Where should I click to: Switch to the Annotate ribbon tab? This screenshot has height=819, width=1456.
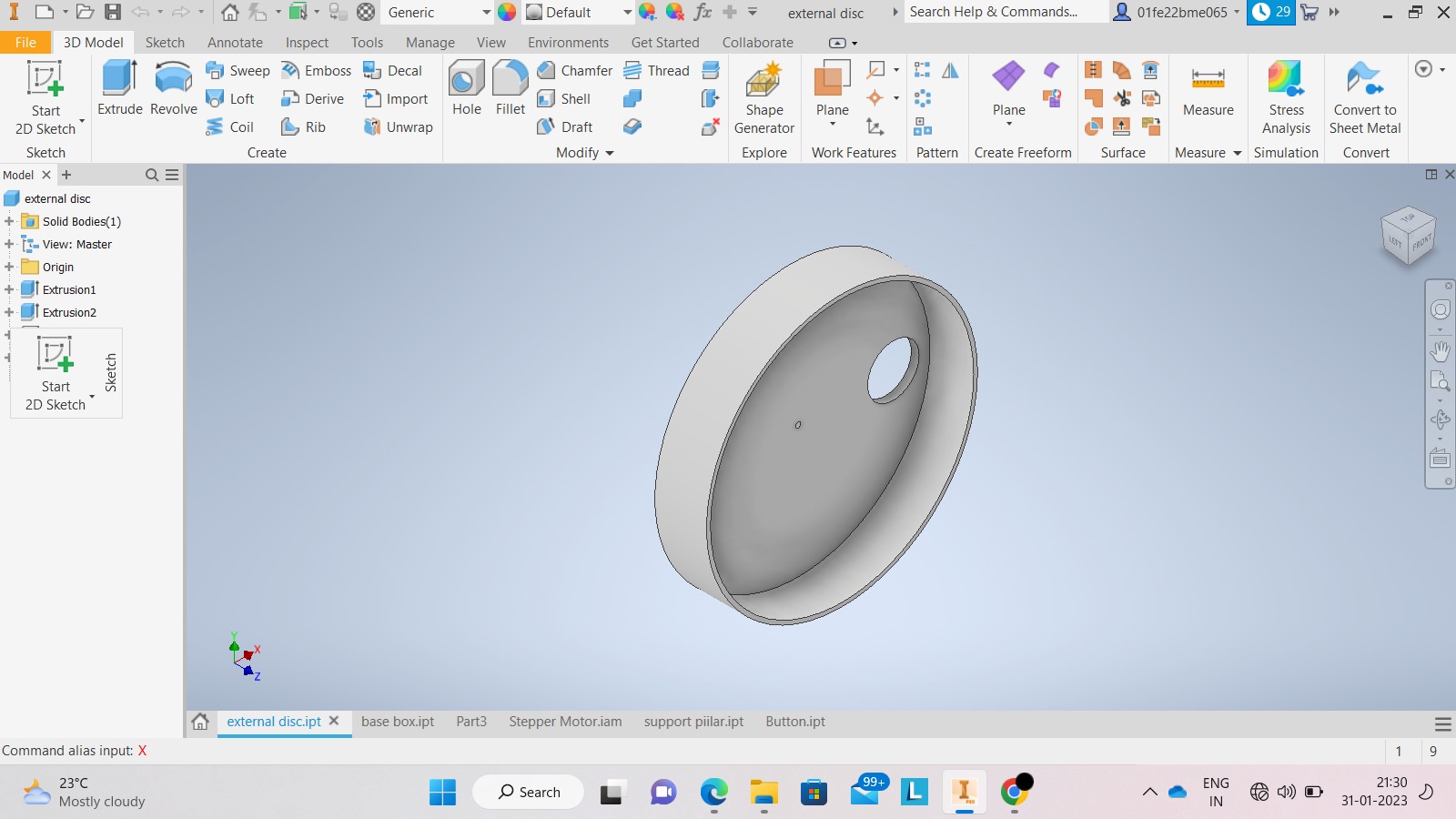tap(235, 42)
